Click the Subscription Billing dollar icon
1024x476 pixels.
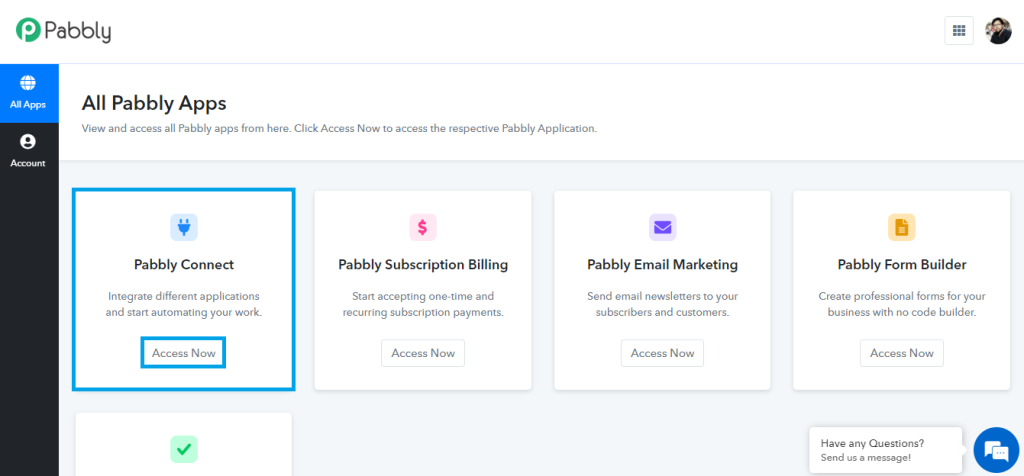[423, 227]
